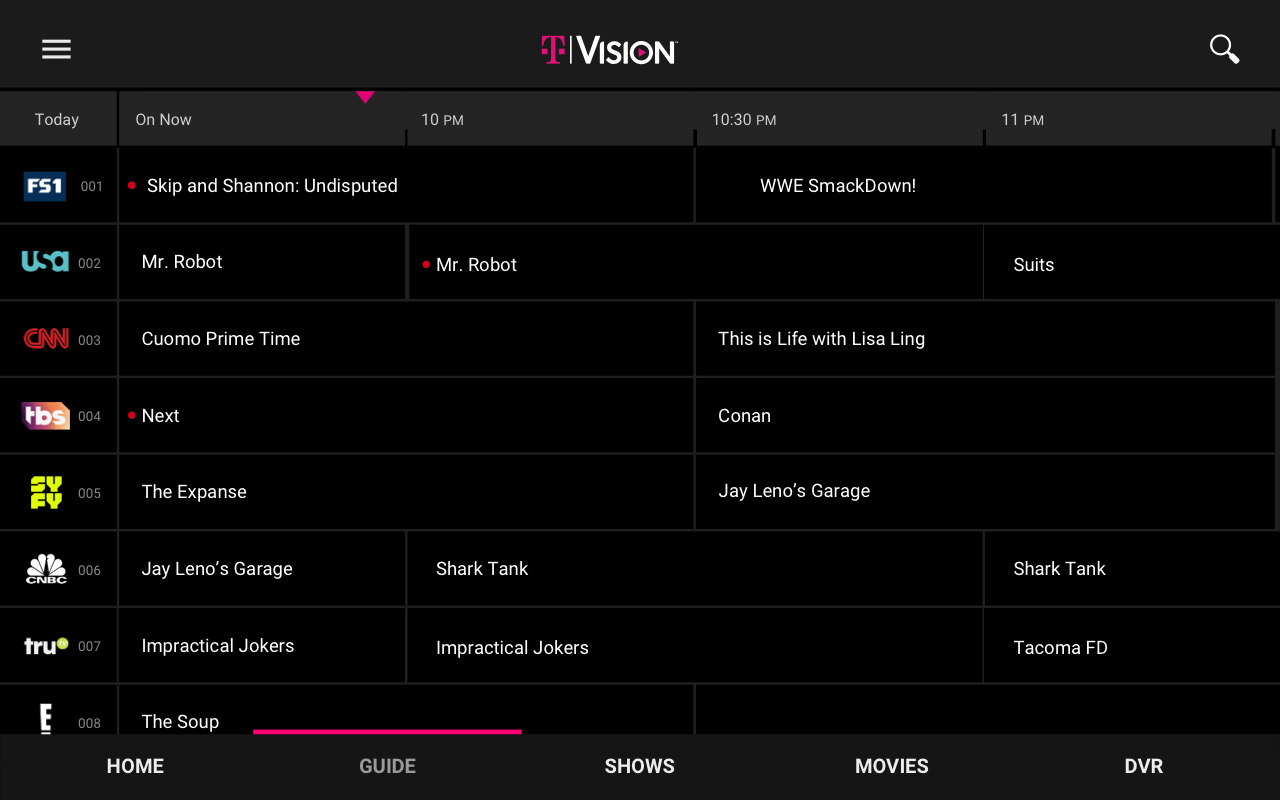The height and width of the screenshot is (800, 1280).
Task: Click the T-Vision logo
Action: pos(609,50)
